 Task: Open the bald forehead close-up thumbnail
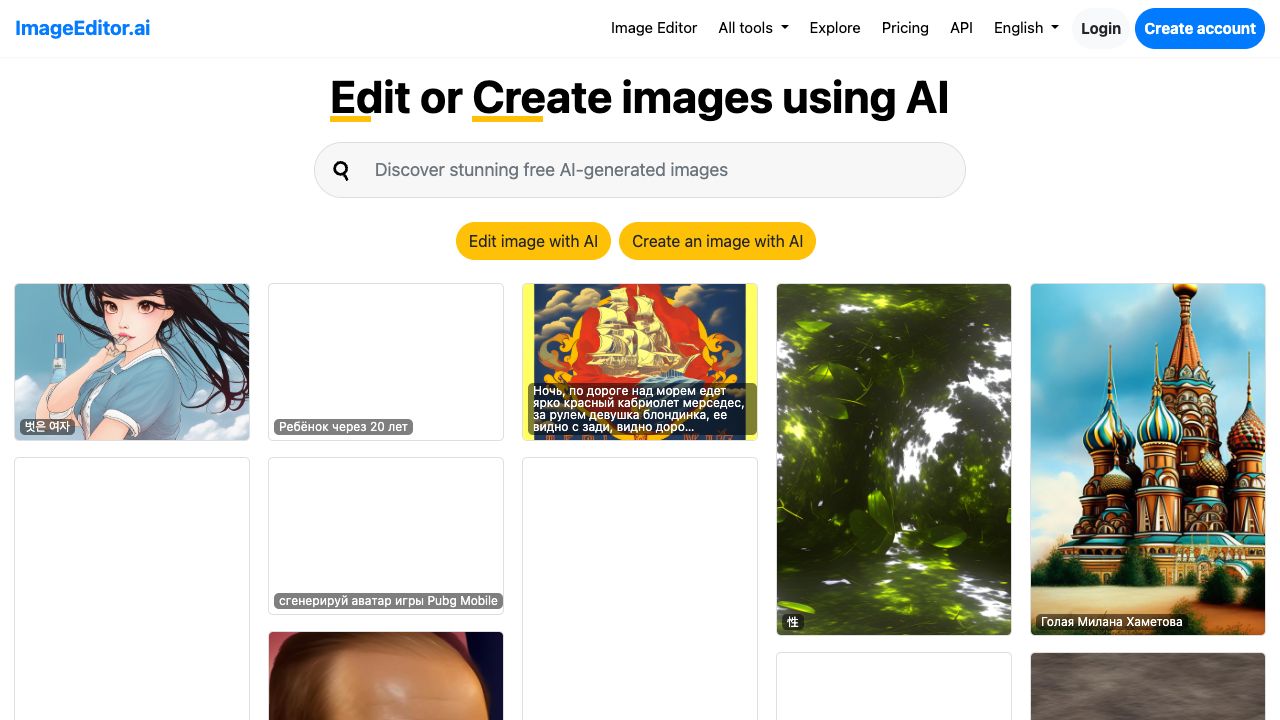tap(386, 675)
